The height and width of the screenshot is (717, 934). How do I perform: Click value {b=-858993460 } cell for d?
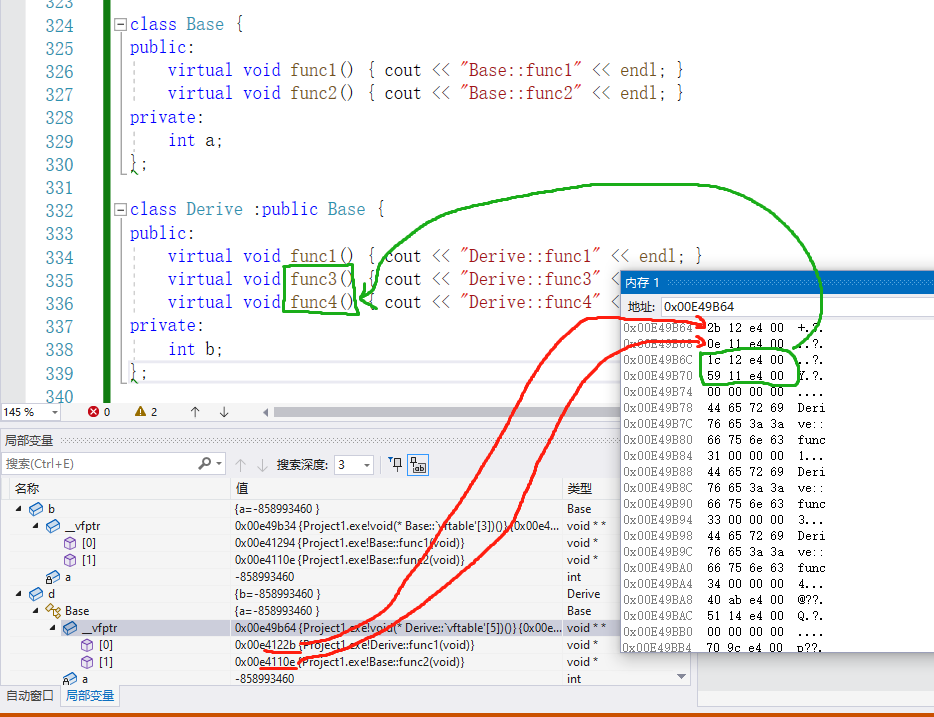coord(278,594)
